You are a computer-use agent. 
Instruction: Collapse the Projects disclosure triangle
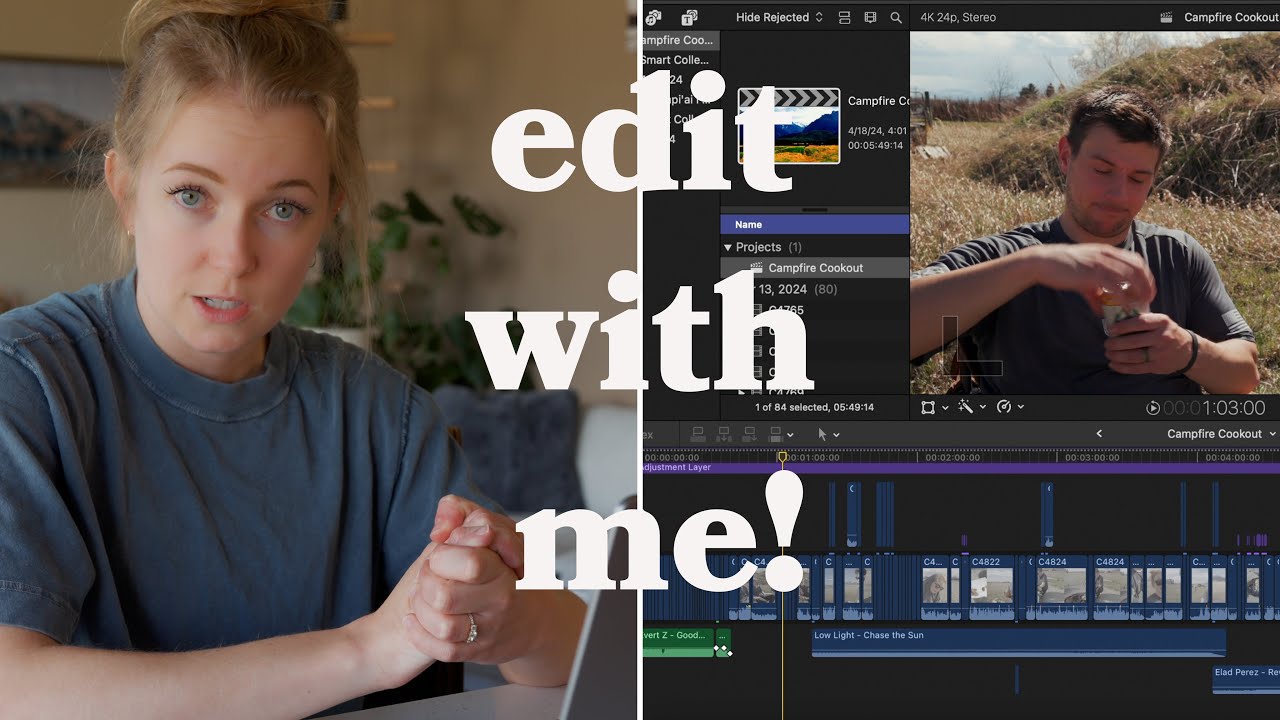[x=728, y=247]
